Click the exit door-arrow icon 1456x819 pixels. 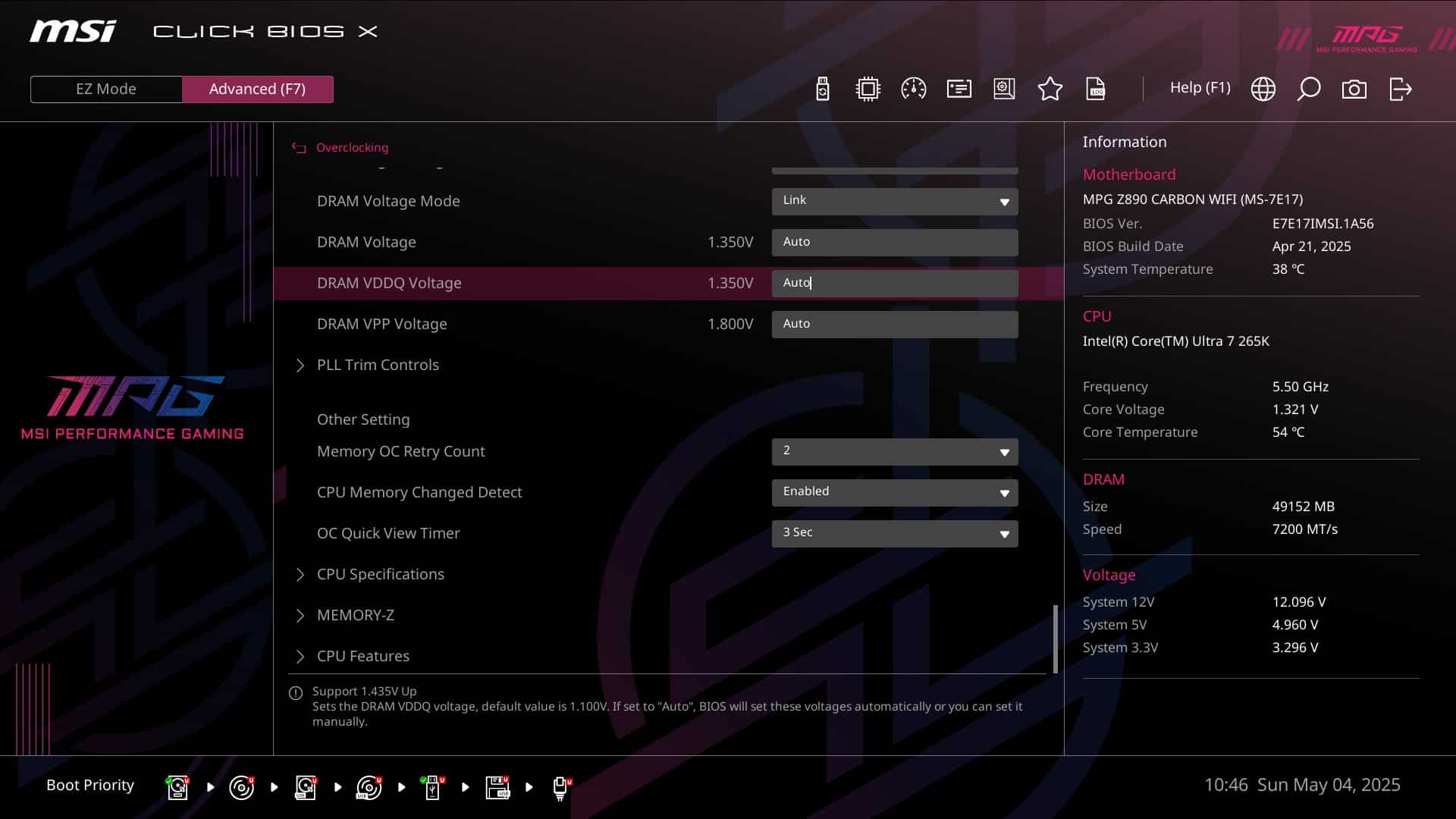(1400, 89)
